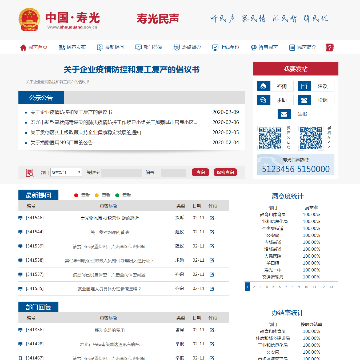
Task: Open headline 关于企业疫情防控和复工复产的倡议书
Action: (x=132, y=70)
